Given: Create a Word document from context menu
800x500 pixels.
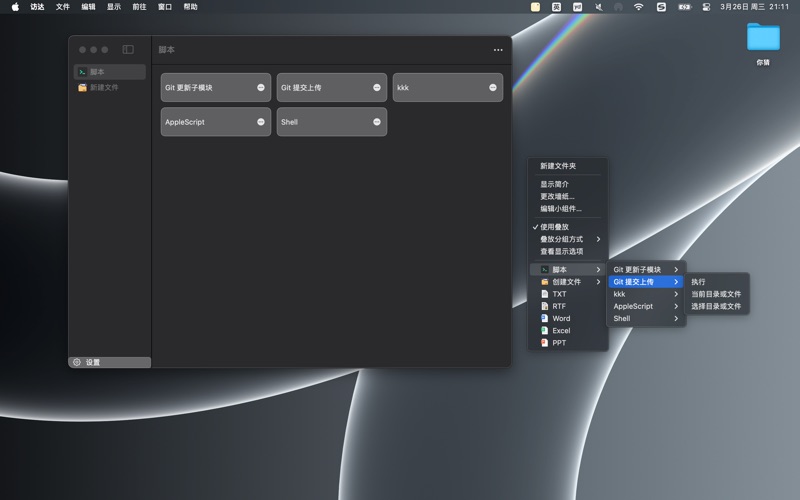Looking at the screenshot, I should [x=561, y=318].
